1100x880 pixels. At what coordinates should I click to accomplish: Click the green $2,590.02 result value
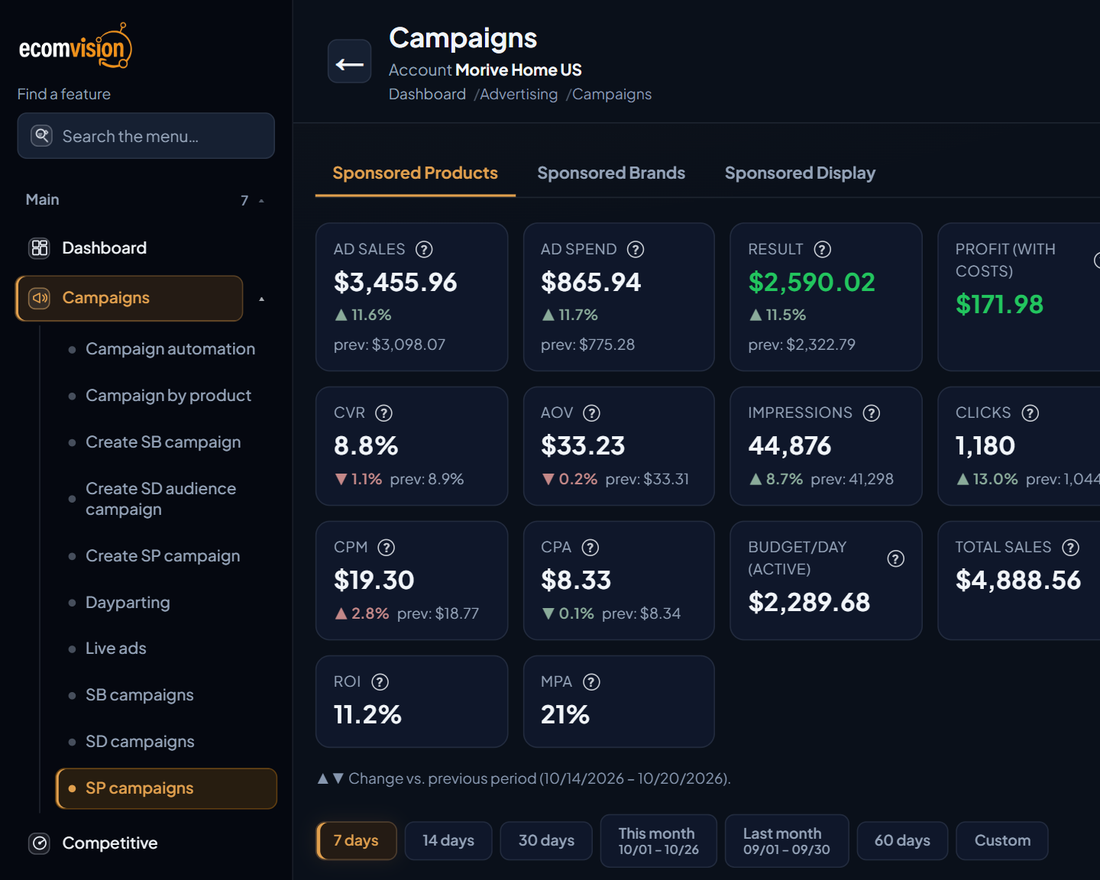811,282
